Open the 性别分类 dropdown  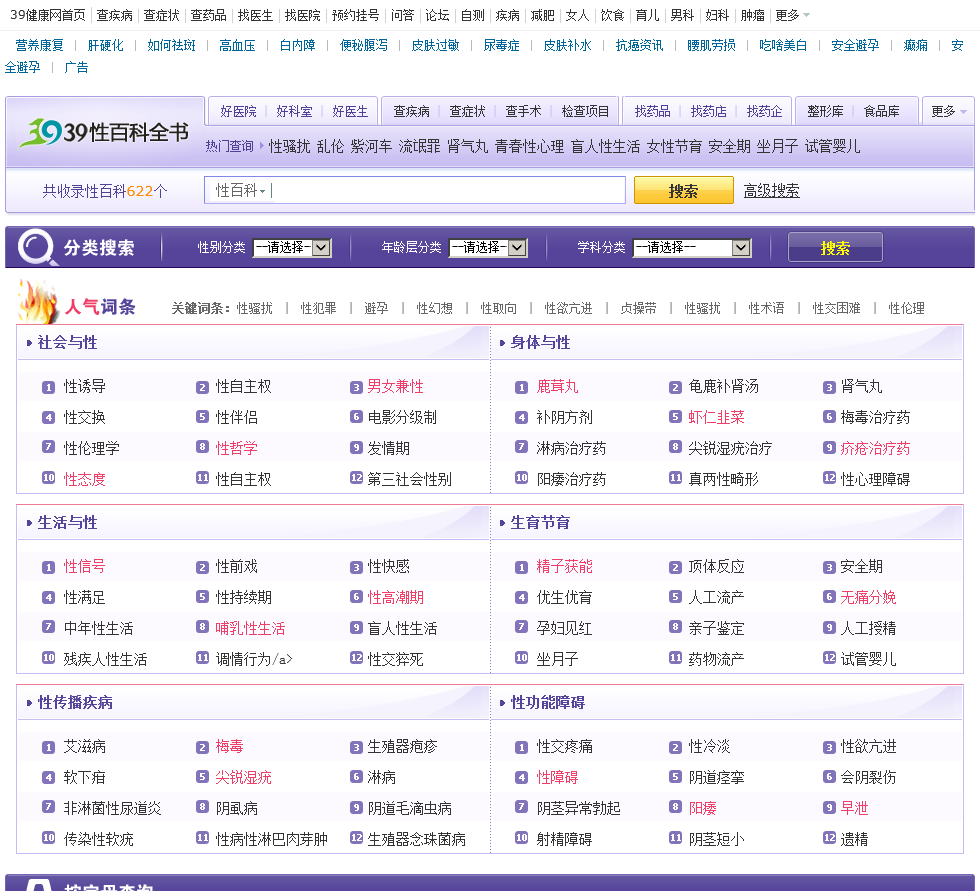(x=291, y=248)
